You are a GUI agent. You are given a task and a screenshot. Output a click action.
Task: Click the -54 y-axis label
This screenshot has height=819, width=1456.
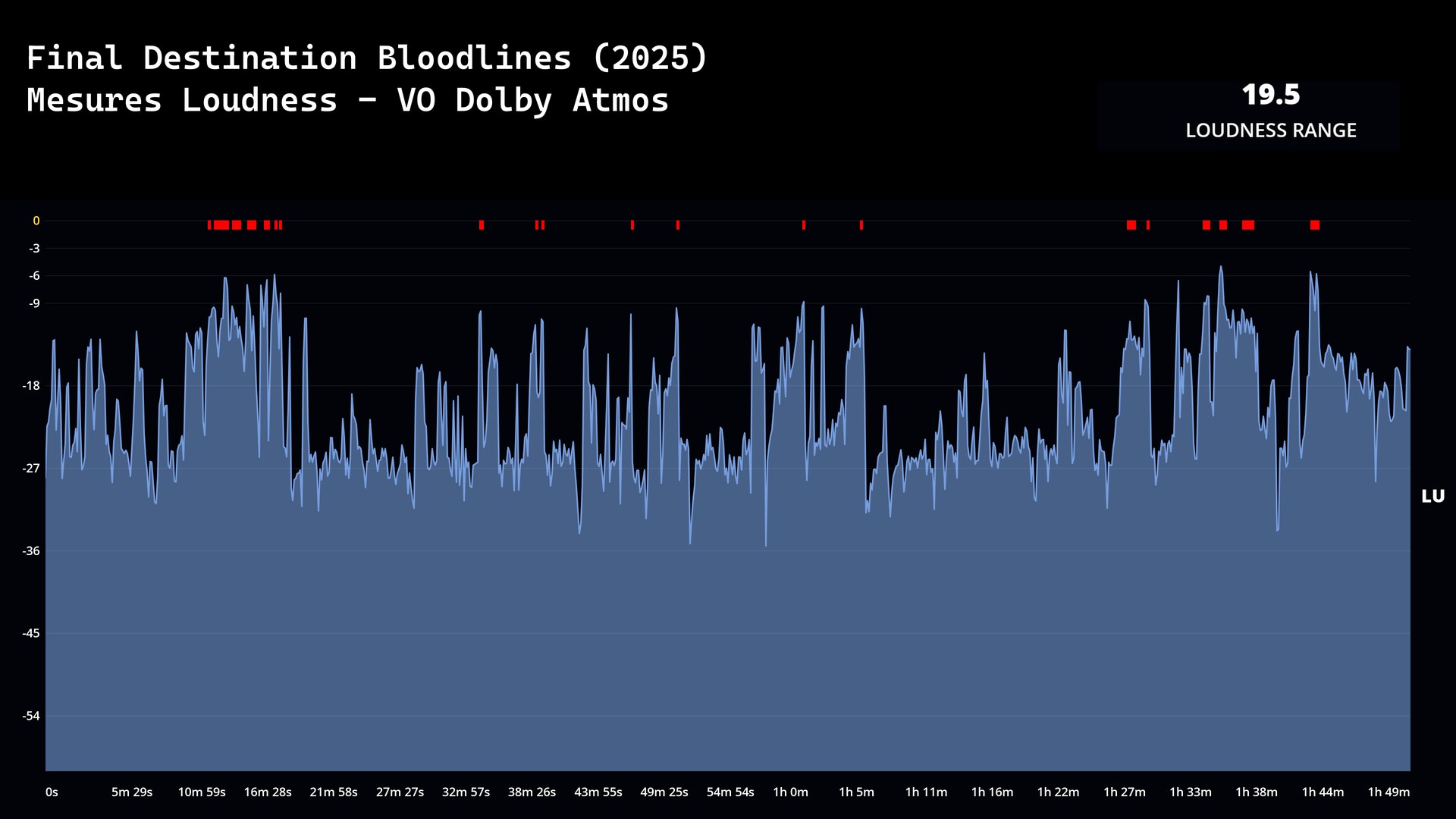pos(31,716)
